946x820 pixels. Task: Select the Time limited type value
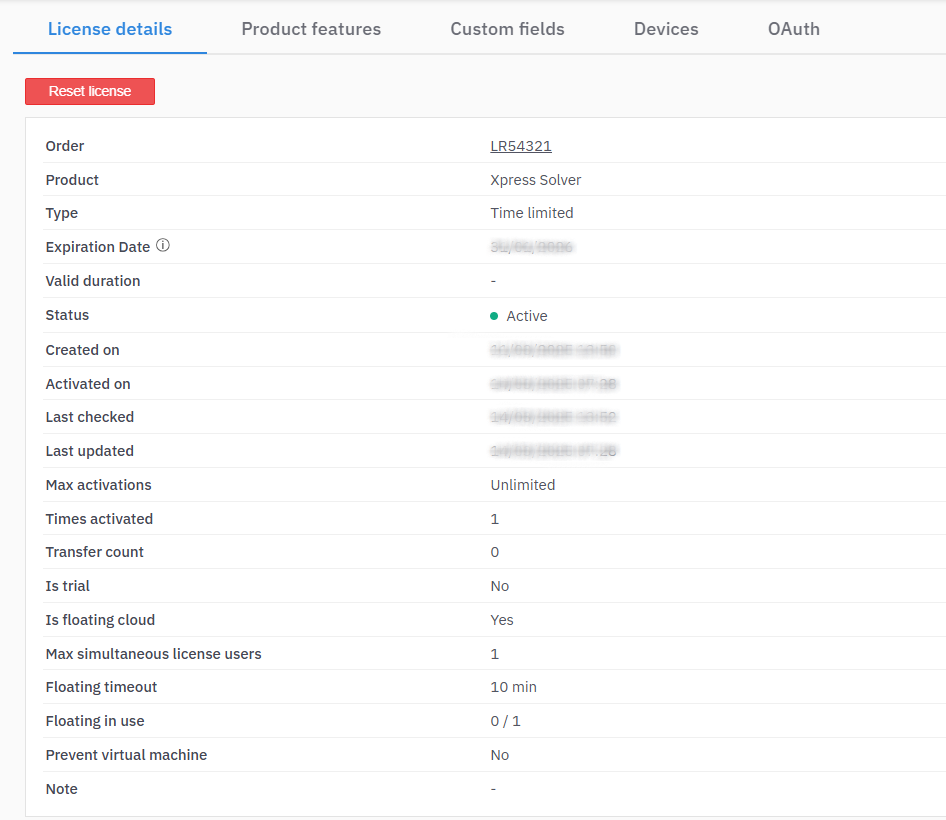(532, 213)
